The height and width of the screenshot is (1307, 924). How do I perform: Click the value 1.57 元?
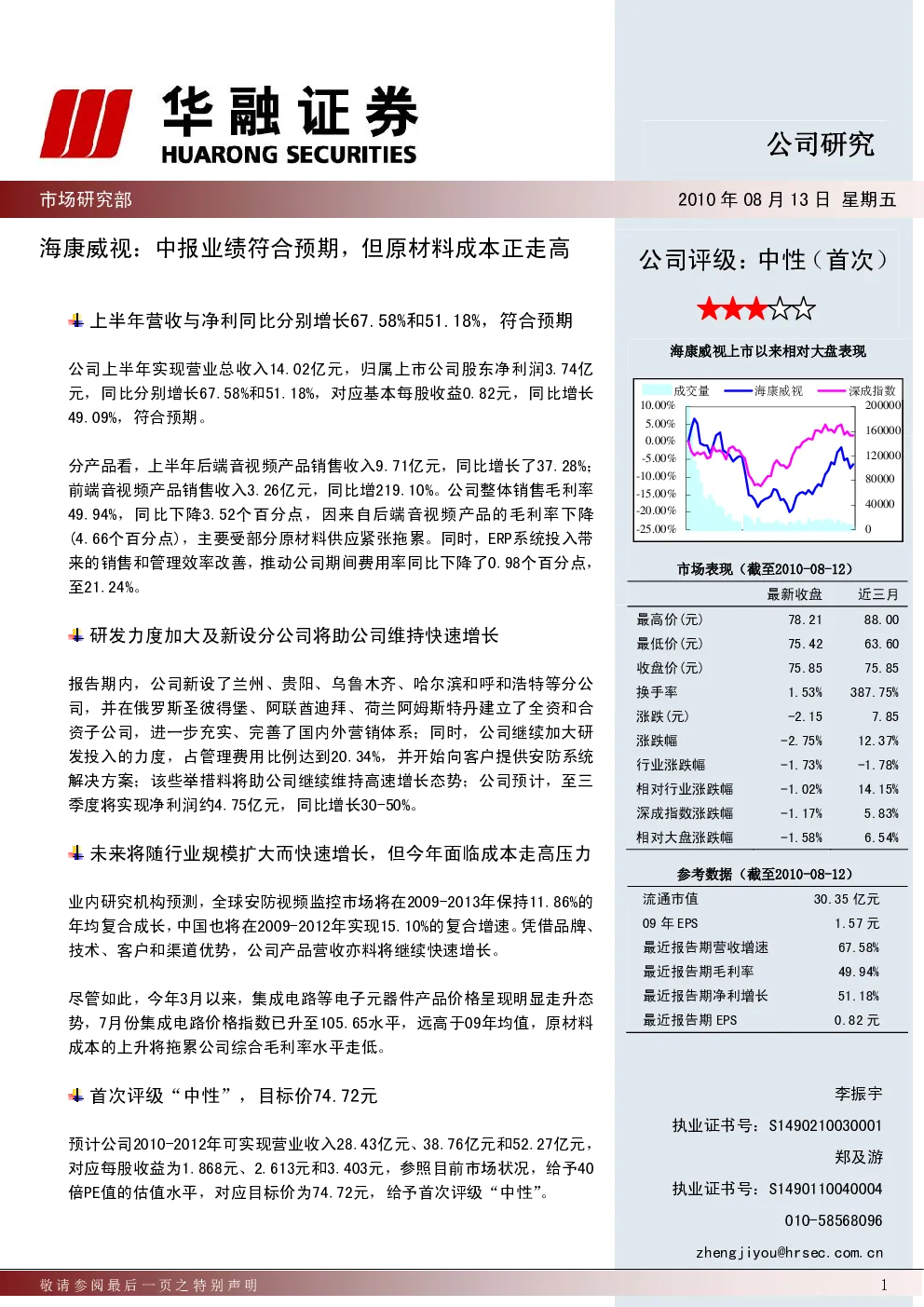coord(857,923)
